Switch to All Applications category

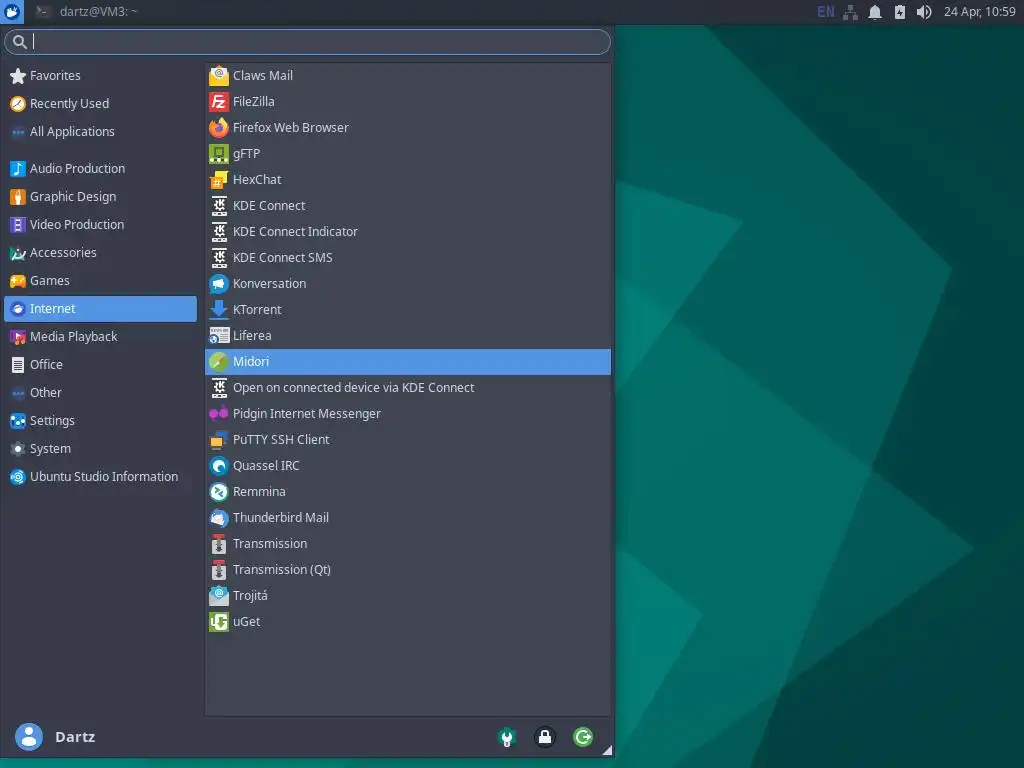[101, 132]
